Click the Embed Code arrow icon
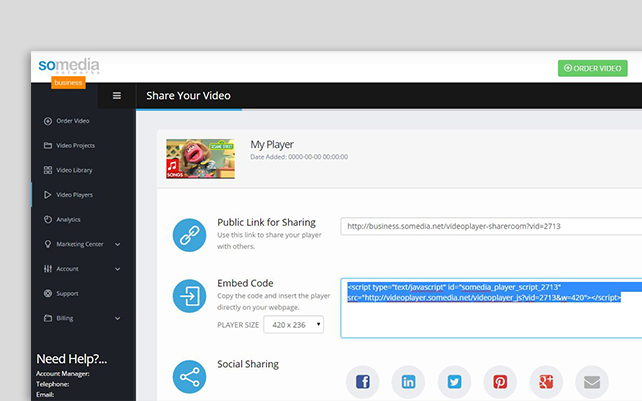This screenshot has height=401, width=642. tap(189, 296)
